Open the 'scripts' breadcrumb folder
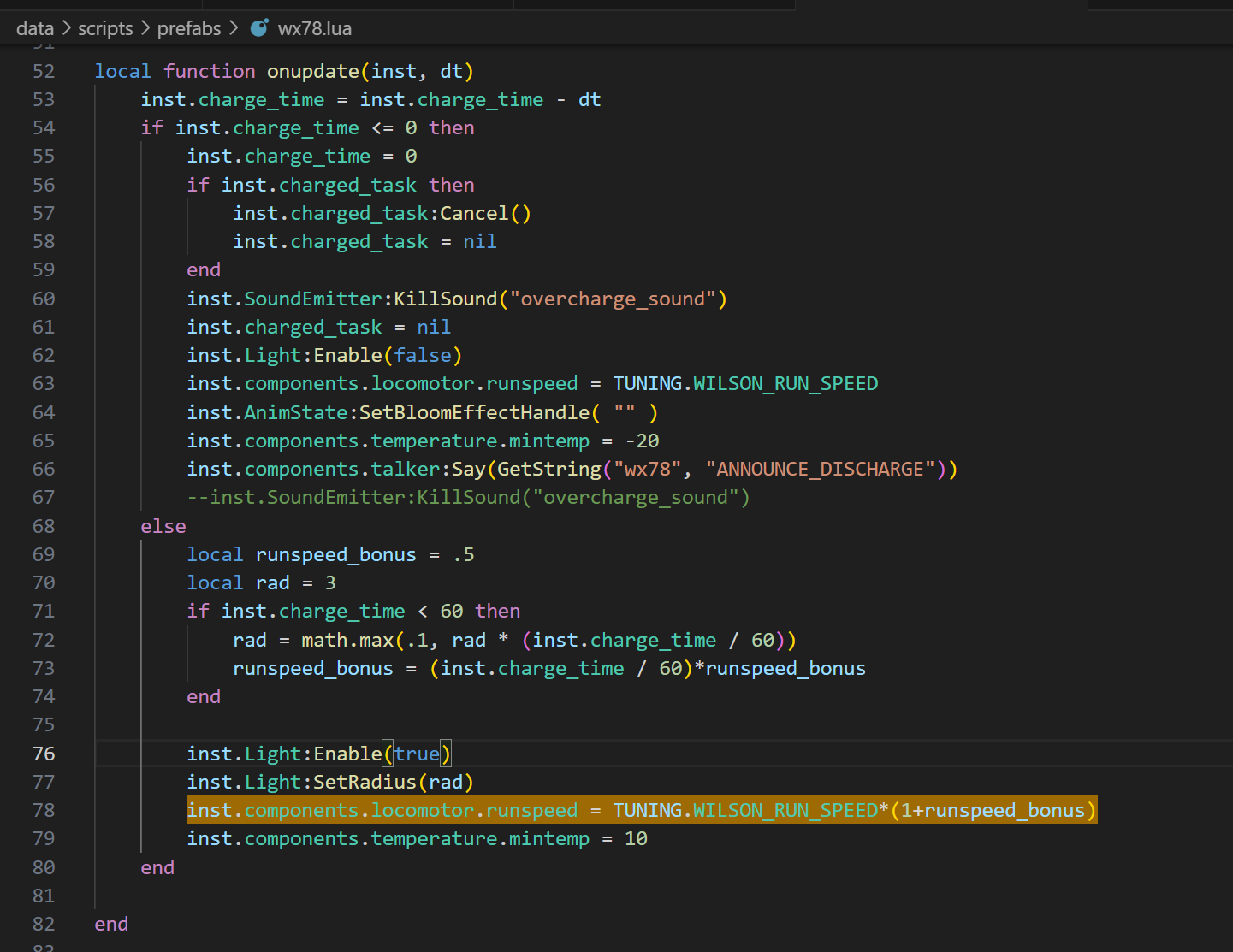The width and height of the screenshot is (1233, 952). tap(105, 28)
